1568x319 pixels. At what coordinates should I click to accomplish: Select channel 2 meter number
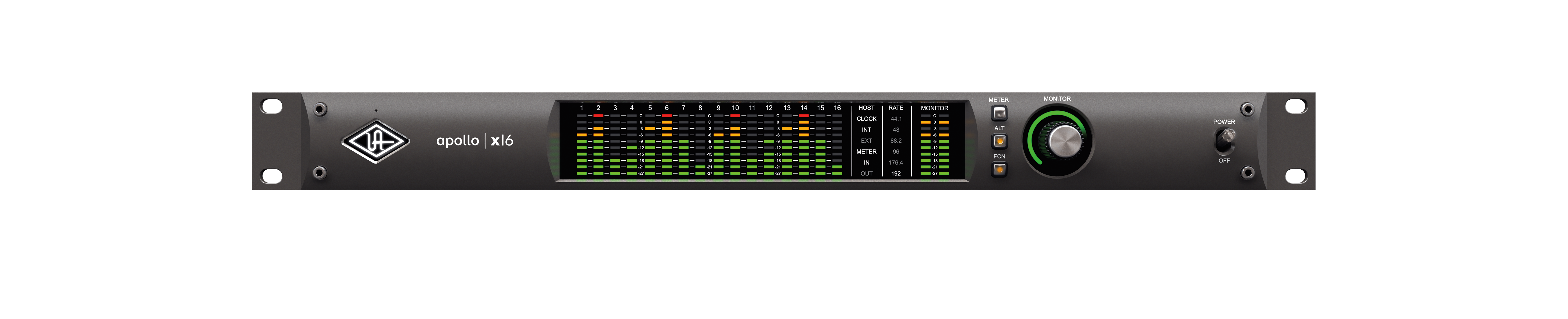point(598,108)
